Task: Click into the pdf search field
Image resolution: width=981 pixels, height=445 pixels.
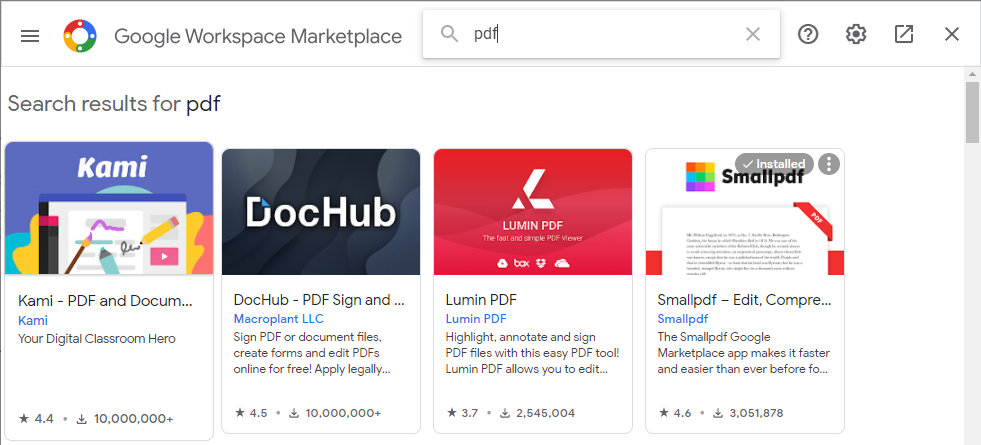Action: [x=601, y=34]
